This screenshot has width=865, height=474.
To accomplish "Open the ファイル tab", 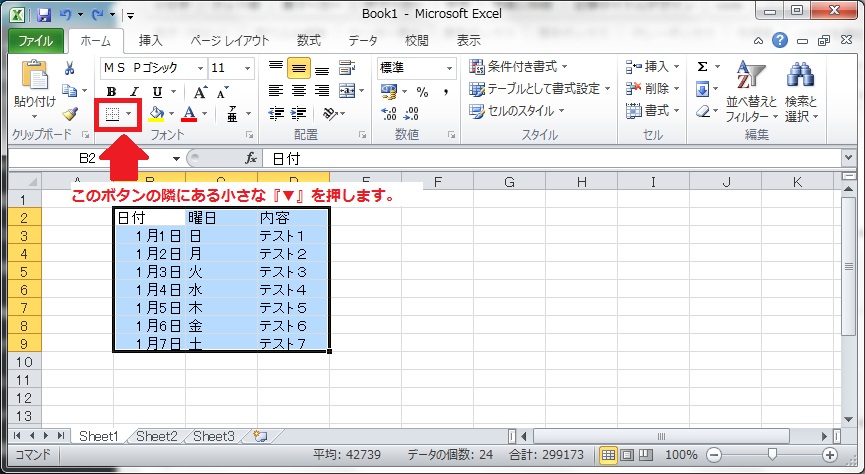I will tap(35, 41).
